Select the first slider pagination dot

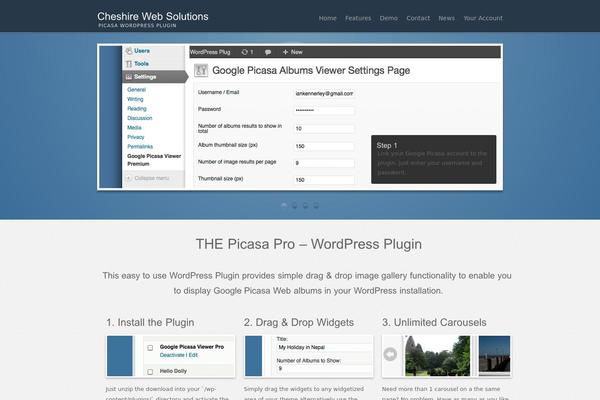[x=284, y=206]
